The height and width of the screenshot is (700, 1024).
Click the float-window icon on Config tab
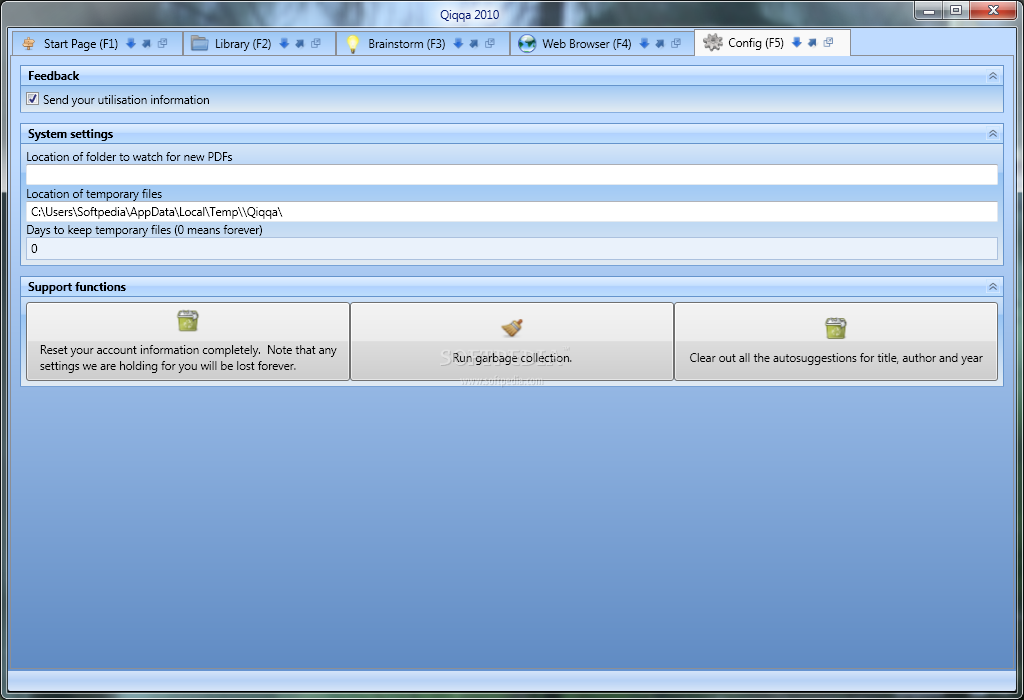[829, 42]
